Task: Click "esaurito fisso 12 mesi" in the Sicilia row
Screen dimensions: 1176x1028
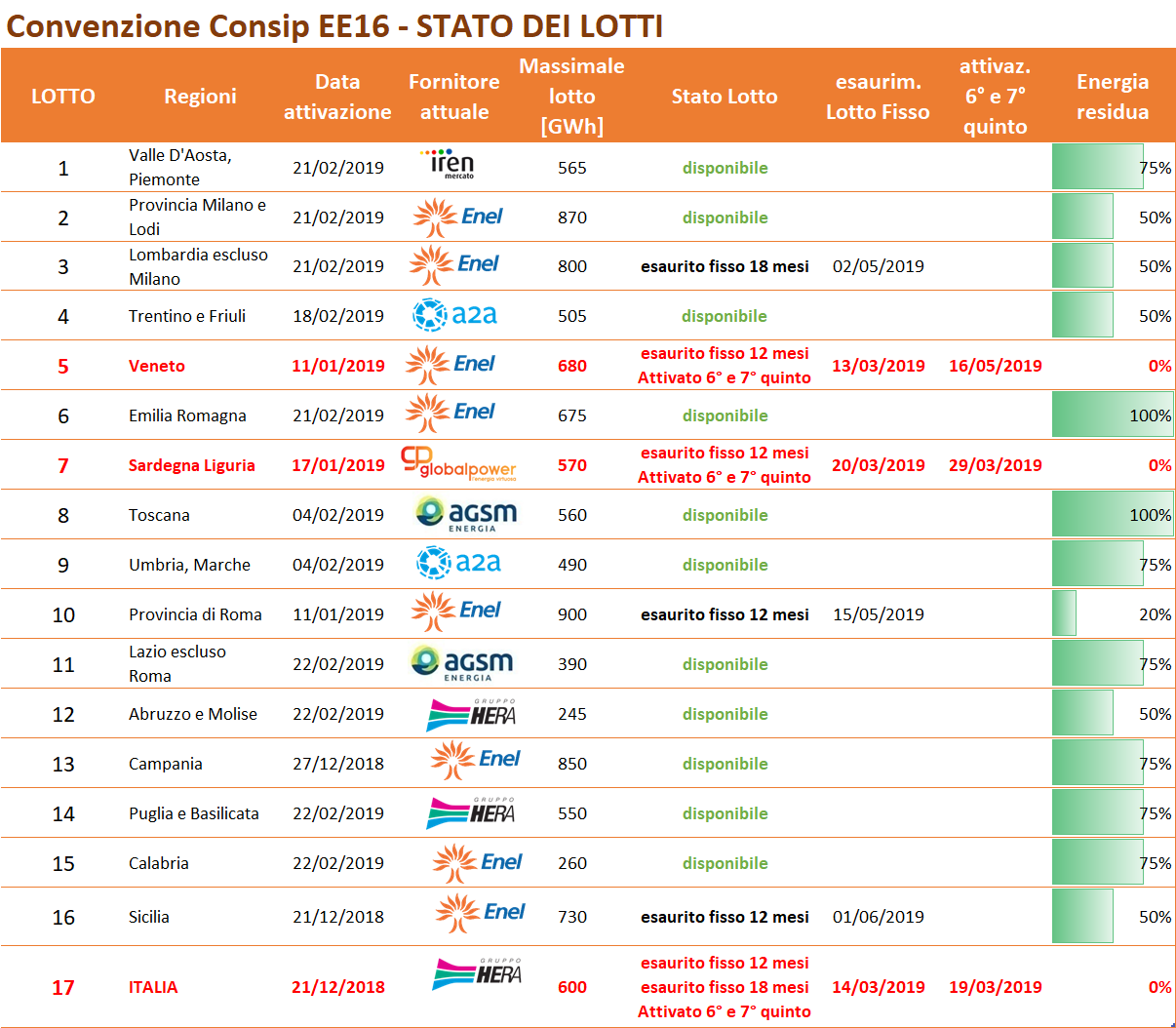Action: [x=725, y=917]
